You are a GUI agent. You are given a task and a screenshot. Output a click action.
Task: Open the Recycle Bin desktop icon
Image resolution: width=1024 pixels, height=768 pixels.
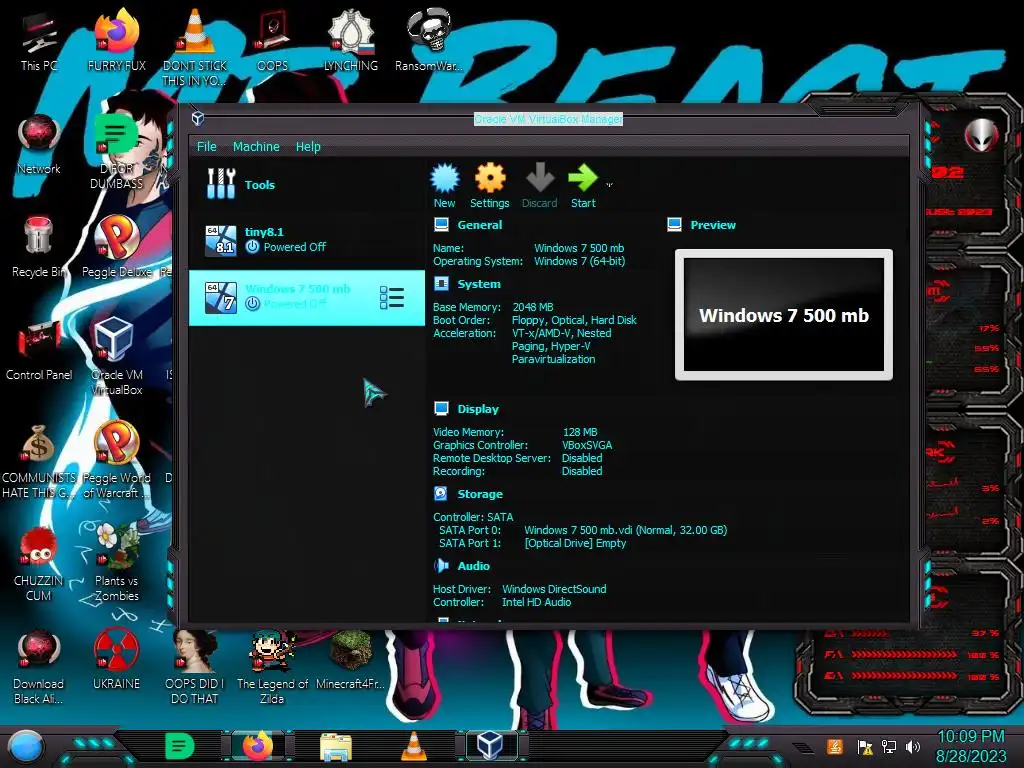coord(39,248)
